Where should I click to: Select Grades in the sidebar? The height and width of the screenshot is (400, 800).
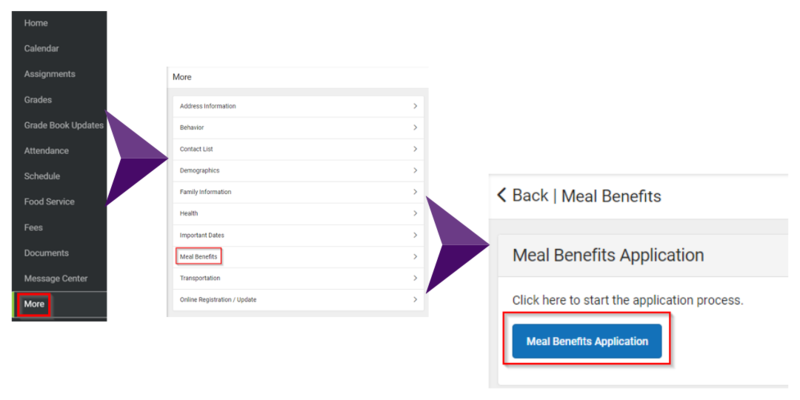[38, 100]
